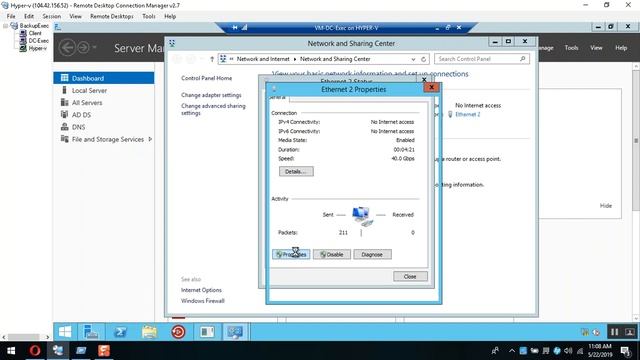Show hidden tray icons chevron
Screen dimensions: 640x360
[512, 351]
